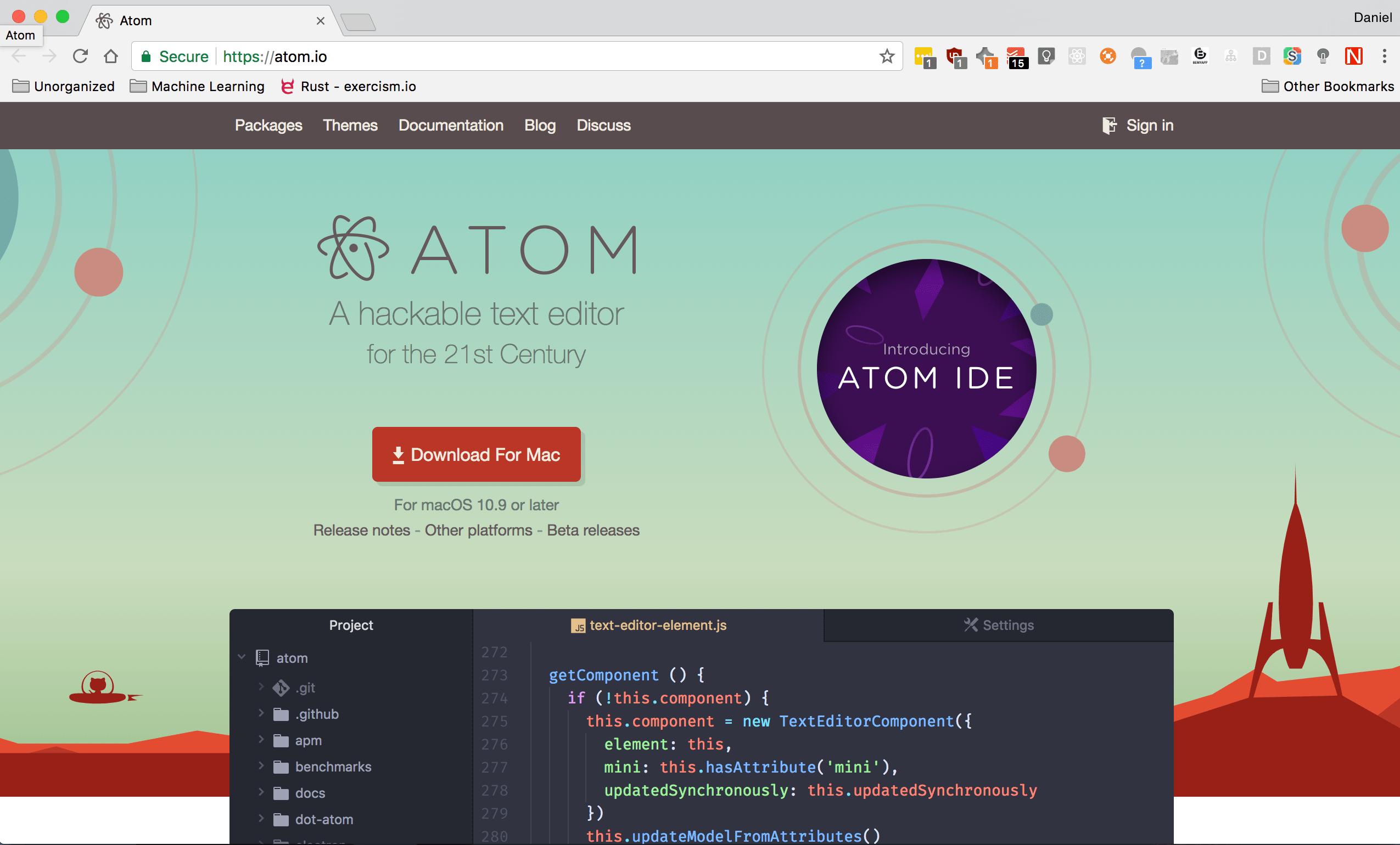Click the uBlock Origin shield extension icon

[x=955, y=58]
